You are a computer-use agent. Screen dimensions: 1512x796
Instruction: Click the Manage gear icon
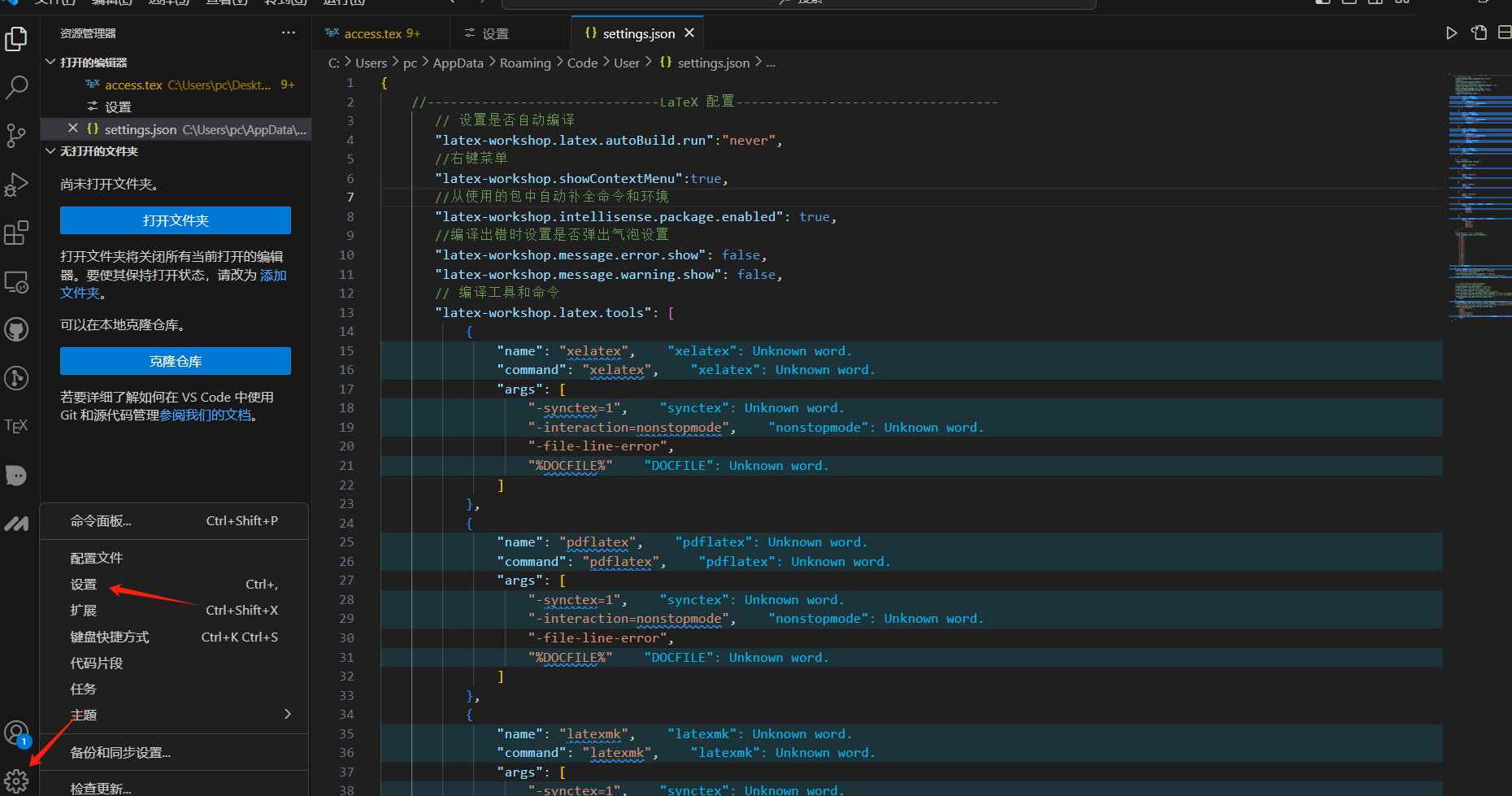point(16,781)
